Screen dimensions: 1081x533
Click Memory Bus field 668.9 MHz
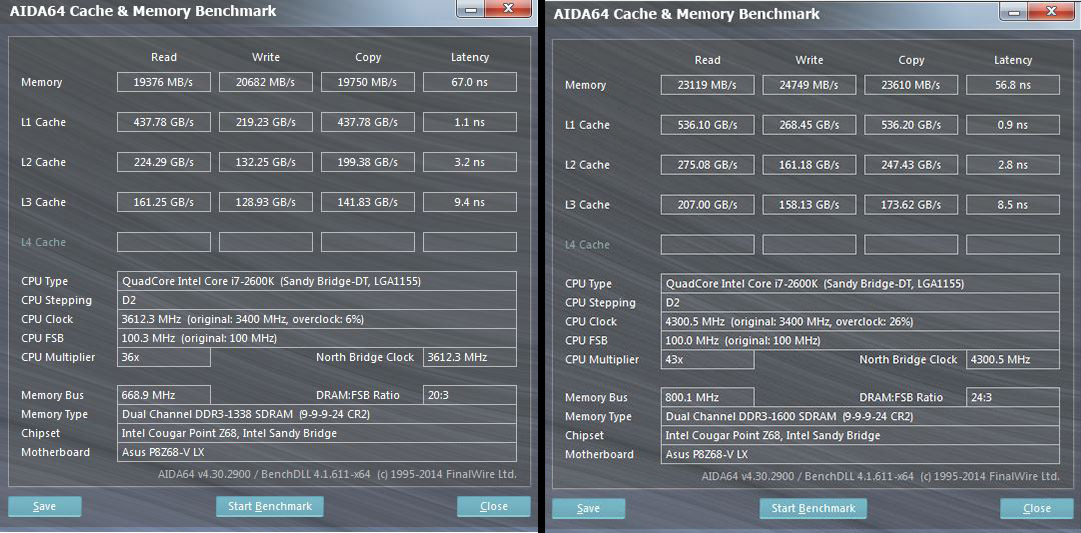(163, 395)
